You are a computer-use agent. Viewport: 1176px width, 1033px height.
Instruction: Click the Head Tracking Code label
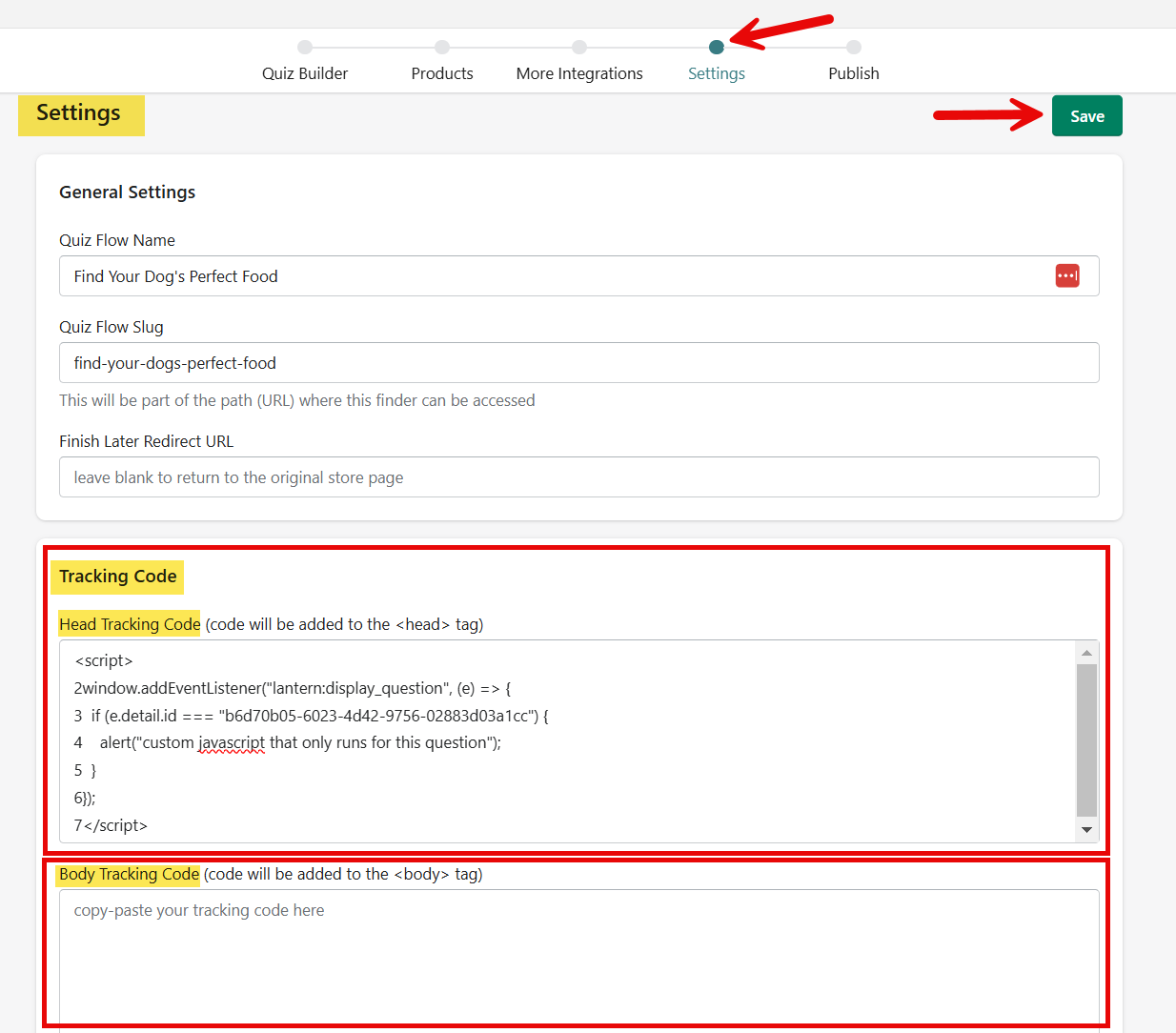point(130,624)
